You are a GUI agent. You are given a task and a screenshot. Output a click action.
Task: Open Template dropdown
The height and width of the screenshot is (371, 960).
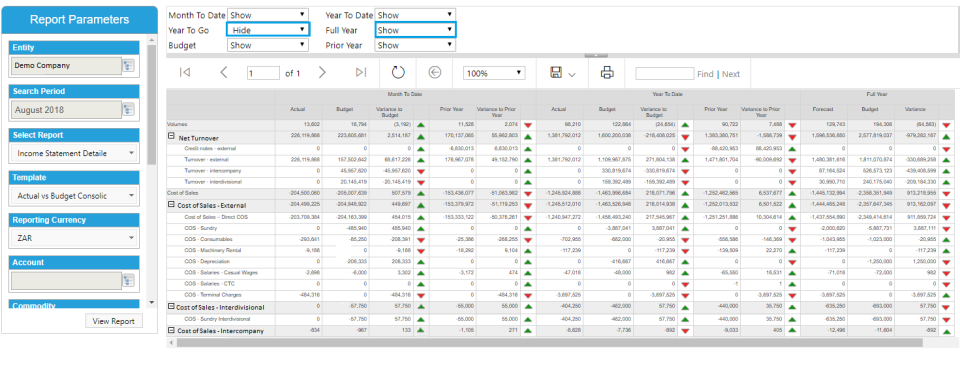tap(75, 196)
